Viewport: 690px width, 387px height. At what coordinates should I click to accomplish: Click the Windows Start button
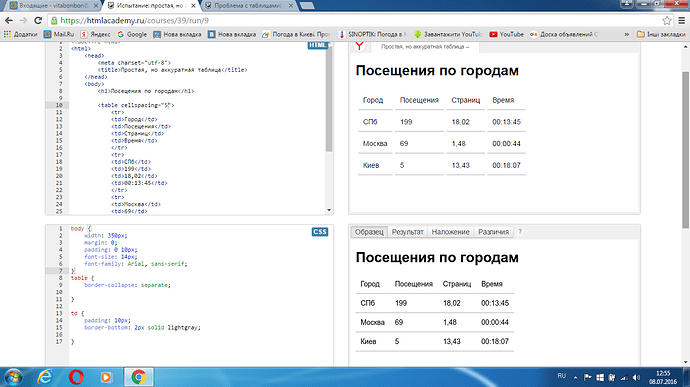(14, 377)
